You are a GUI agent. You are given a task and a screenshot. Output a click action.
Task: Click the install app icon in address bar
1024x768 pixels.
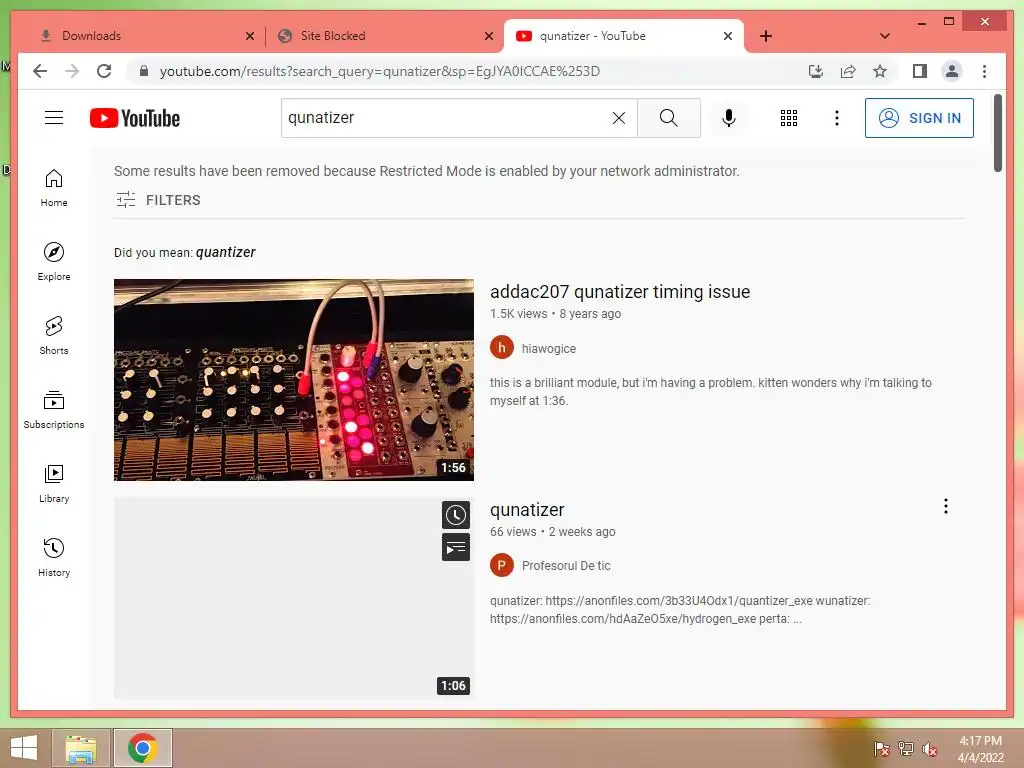pos(816,71)
